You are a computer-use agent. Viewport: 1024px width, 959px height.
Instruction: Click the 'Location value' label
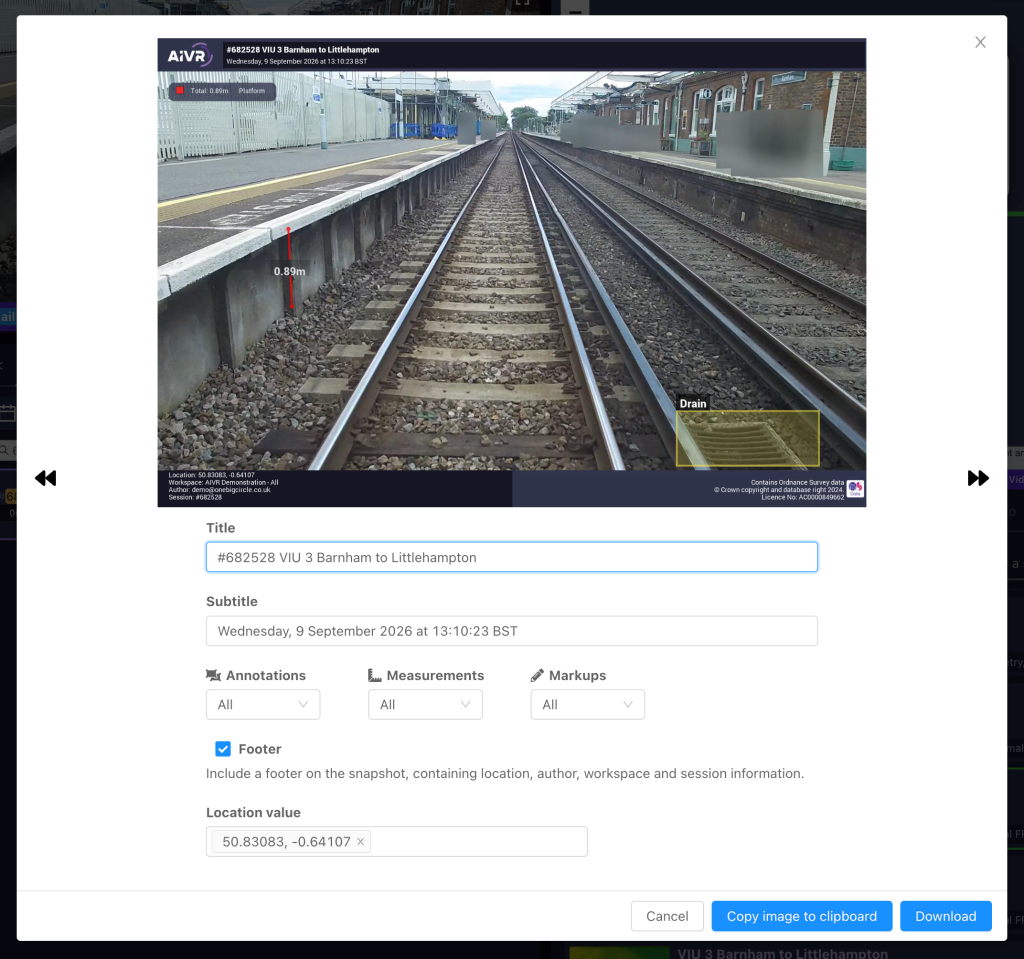click(x=253, y=813)
